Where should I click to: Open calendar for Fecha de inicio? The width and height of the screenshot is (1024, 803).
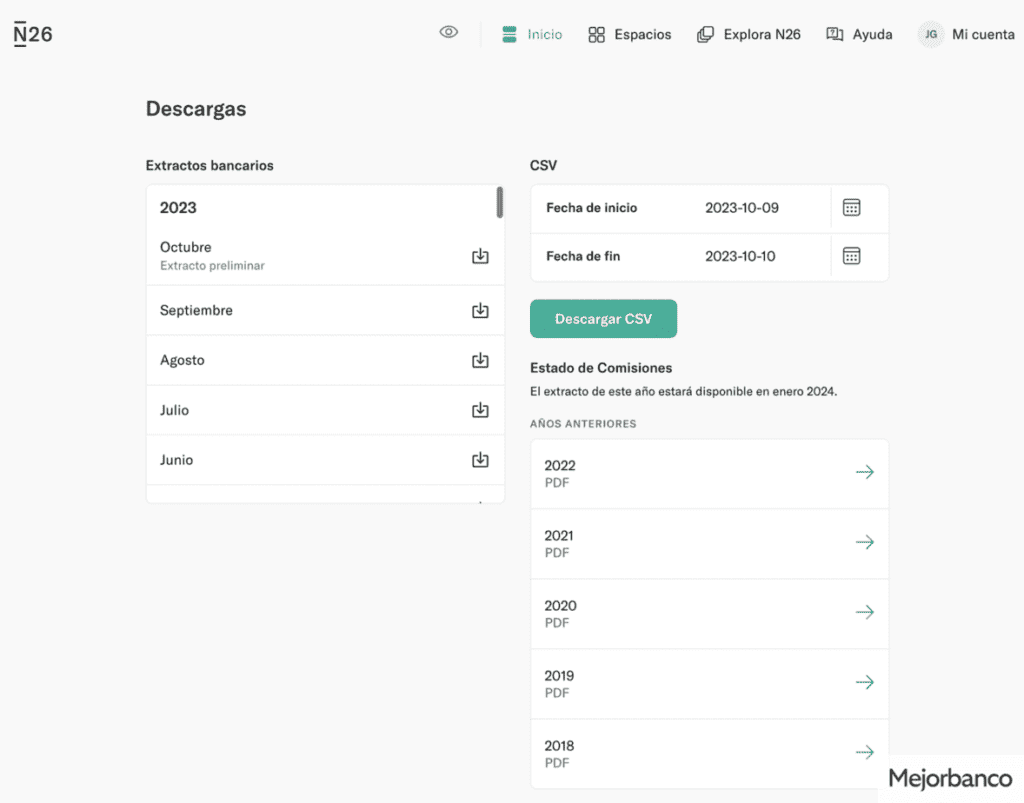tap(851, 208)
